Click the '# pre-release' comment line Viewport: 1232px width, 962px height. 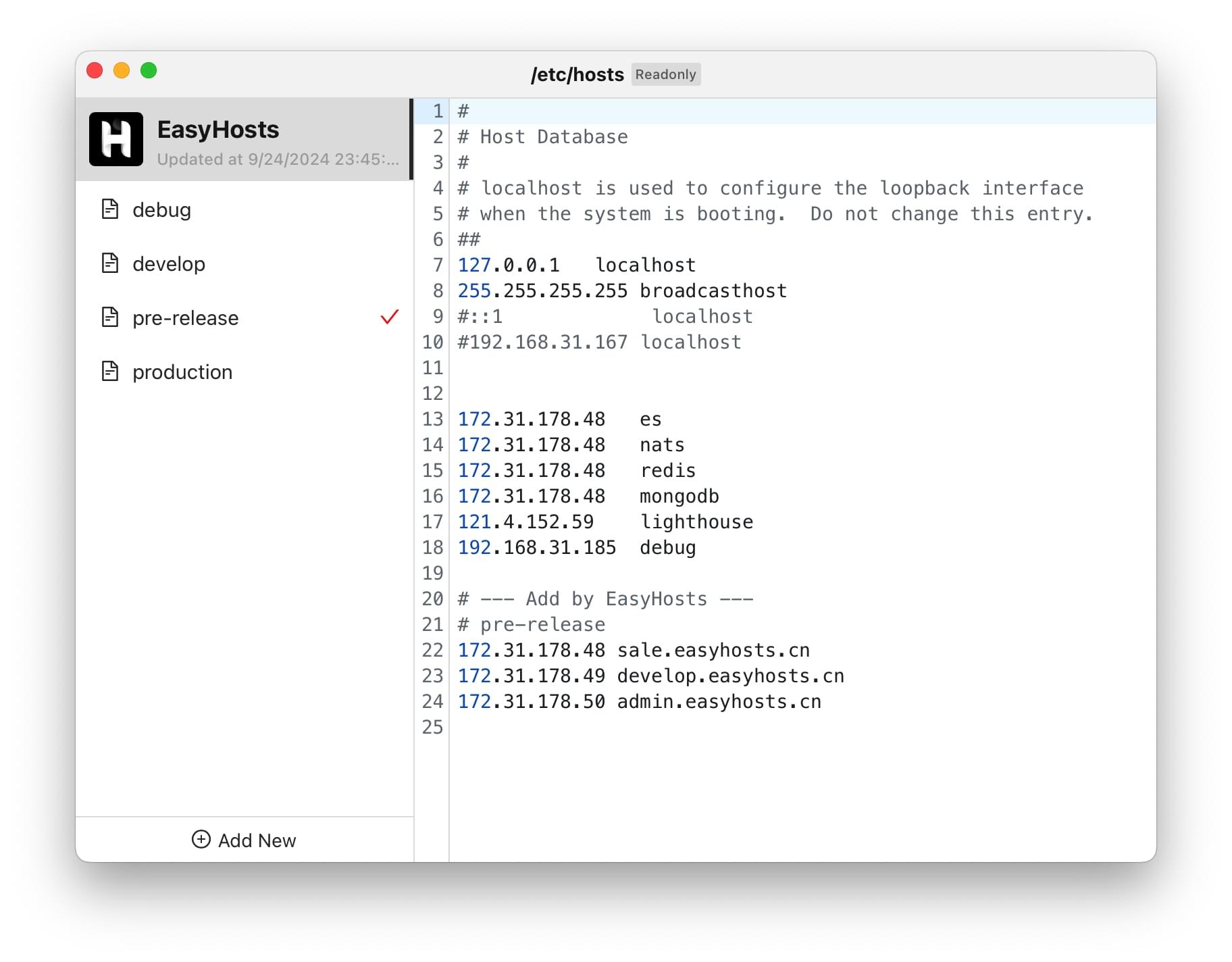coord(532,624)
